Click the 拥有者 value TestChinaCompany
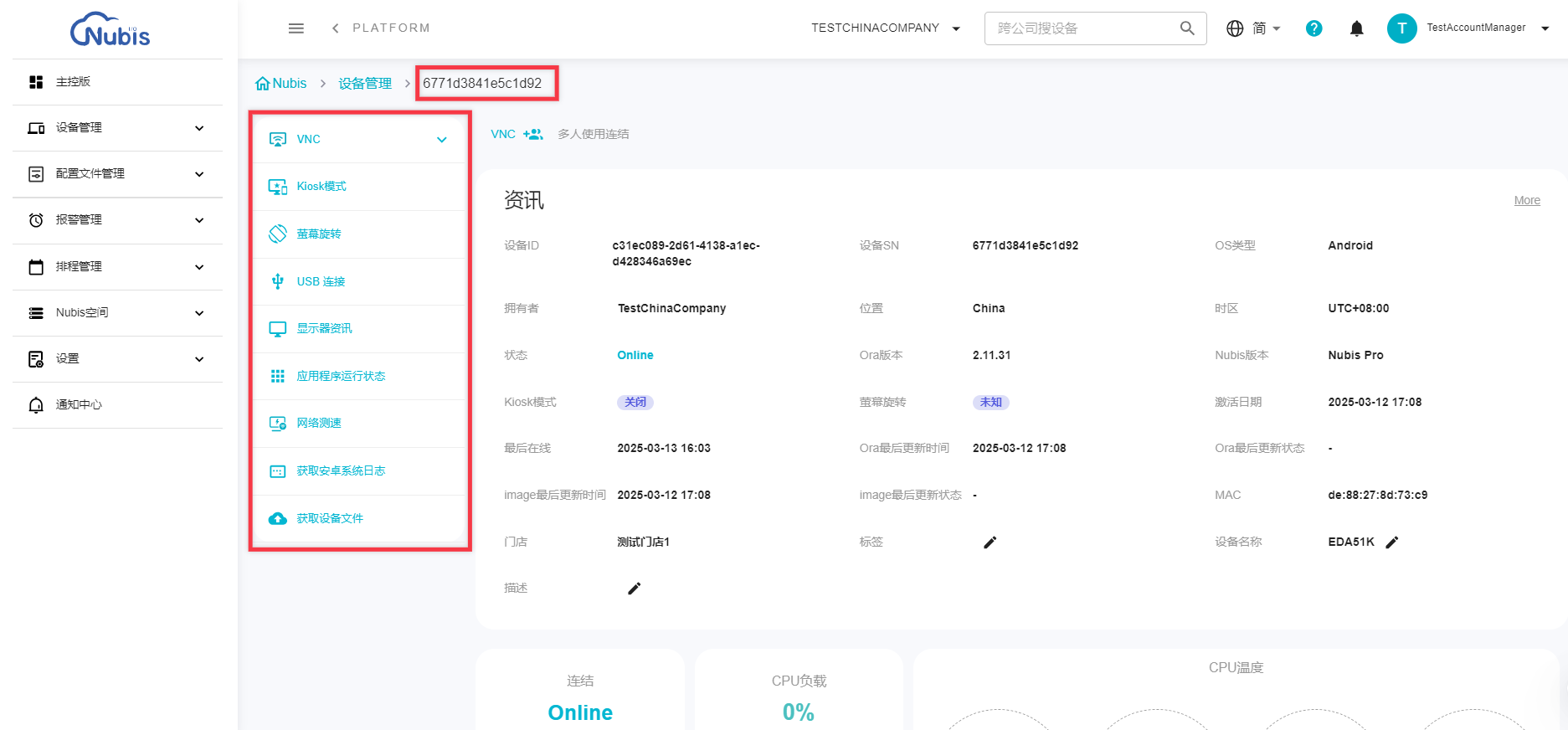Image resolution: width=1568 pixels, height=730 pixels. click(672, 309)
